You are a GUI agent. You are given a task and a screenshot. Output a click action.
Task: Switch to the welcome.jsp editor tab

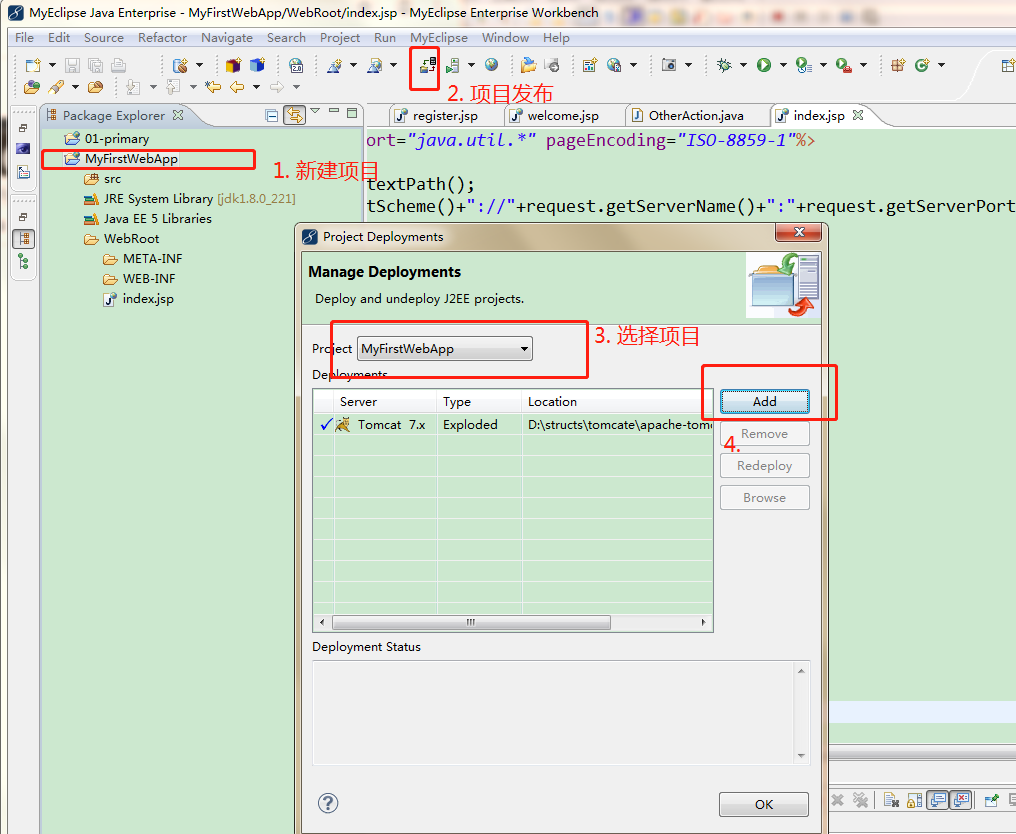(563, 116)
